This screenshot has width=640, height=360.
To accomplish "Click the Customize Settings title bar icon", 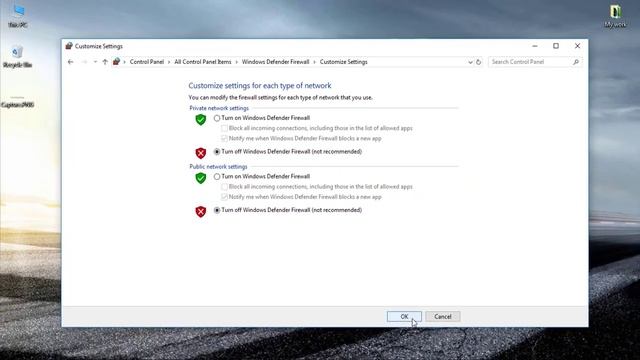I will point(69,46).
